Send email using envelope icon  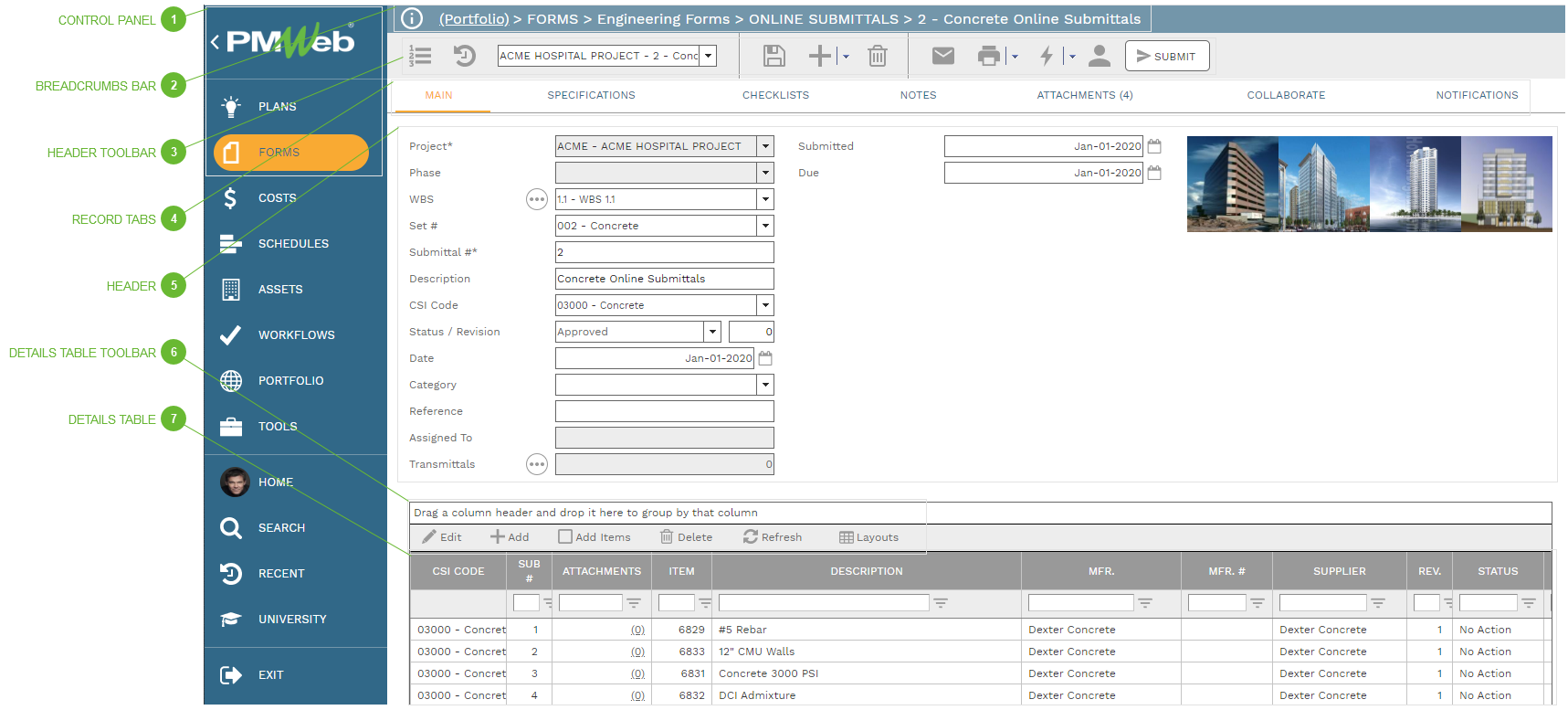[x=943, y=56]
